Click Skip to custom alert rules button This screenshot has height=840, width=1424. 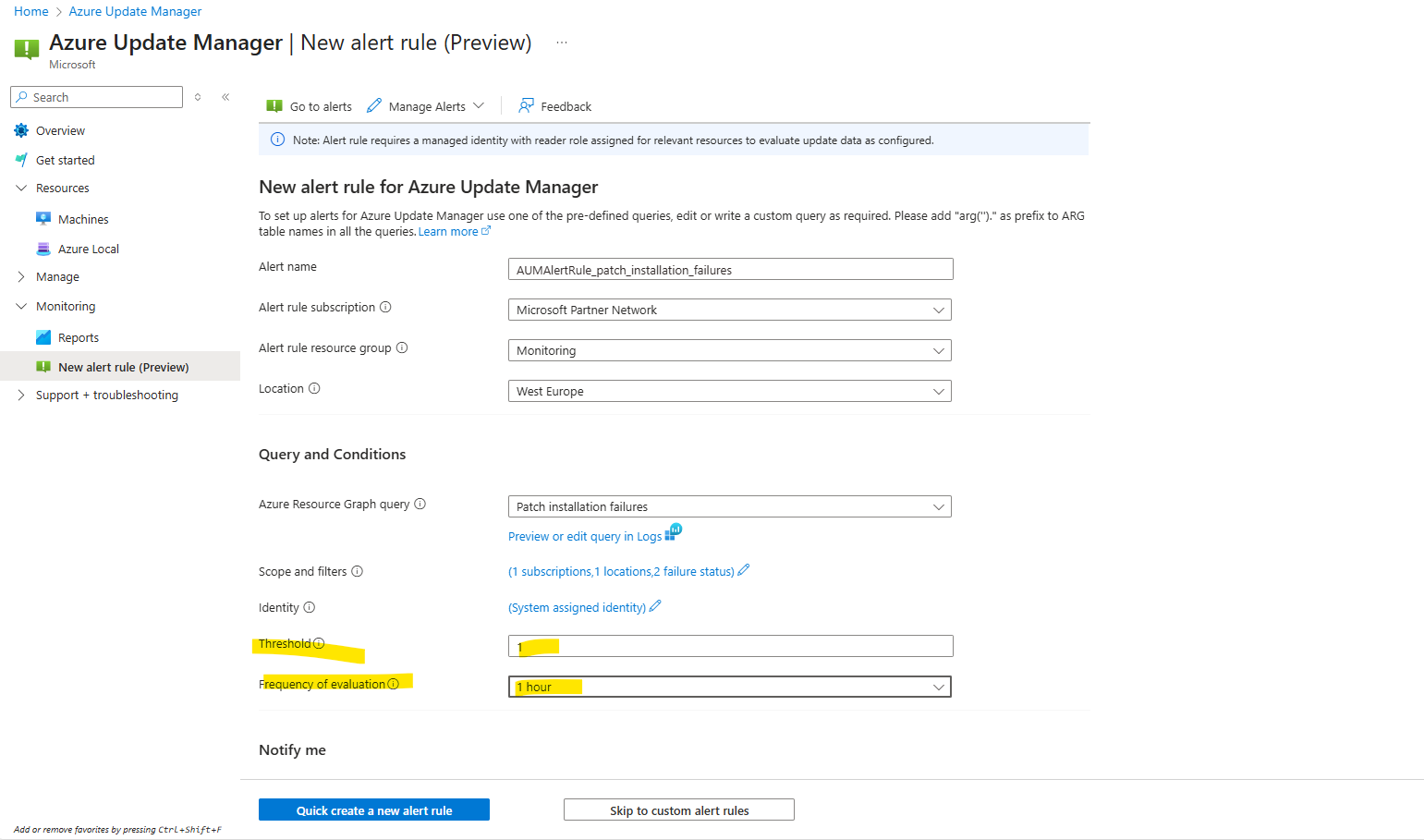[679, 810]
